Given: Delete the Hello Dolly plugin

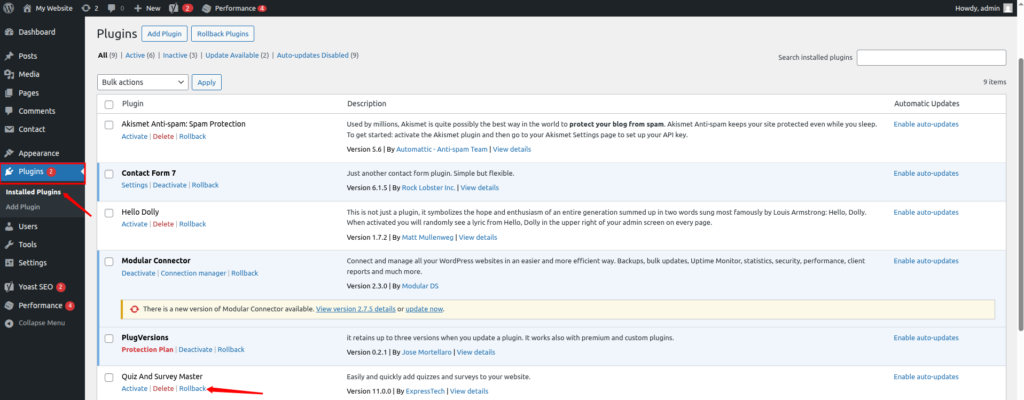Looking at the screenshot, I should (x=163, y=224).
